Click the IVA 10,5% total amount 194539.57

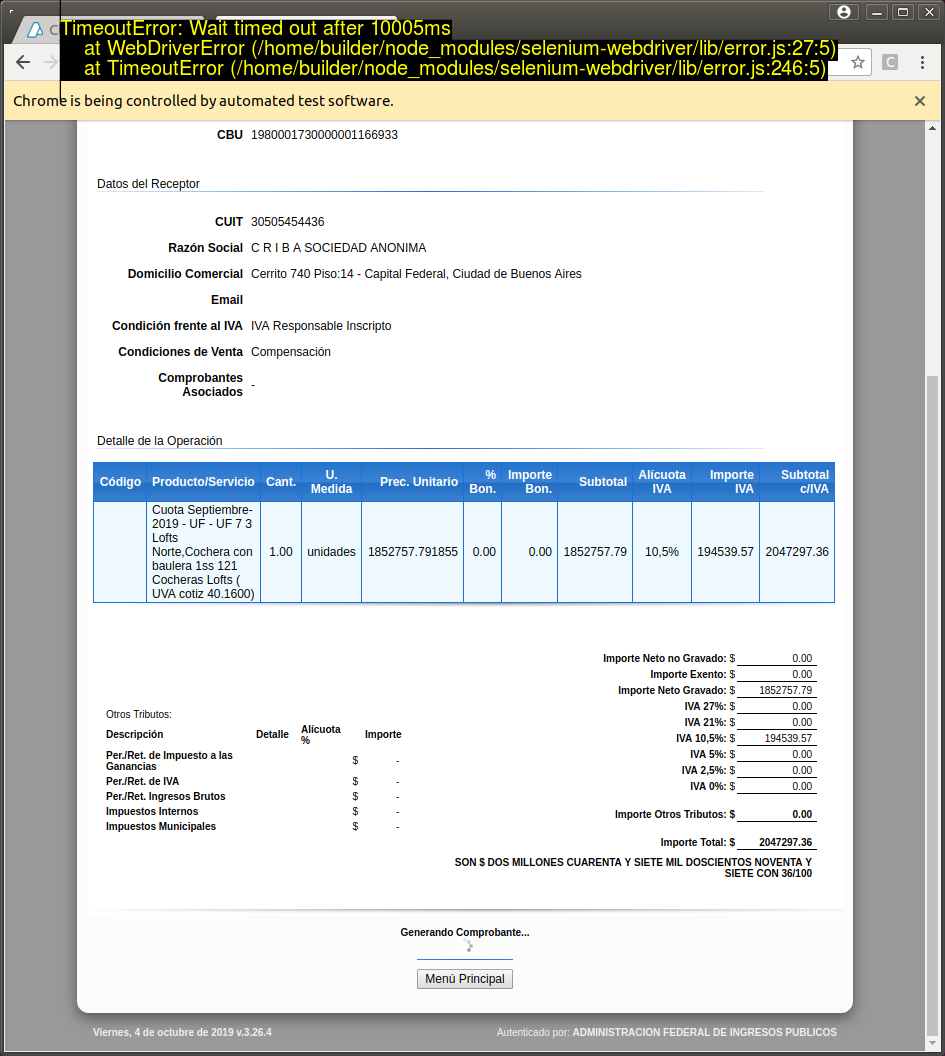click(788, 739)
